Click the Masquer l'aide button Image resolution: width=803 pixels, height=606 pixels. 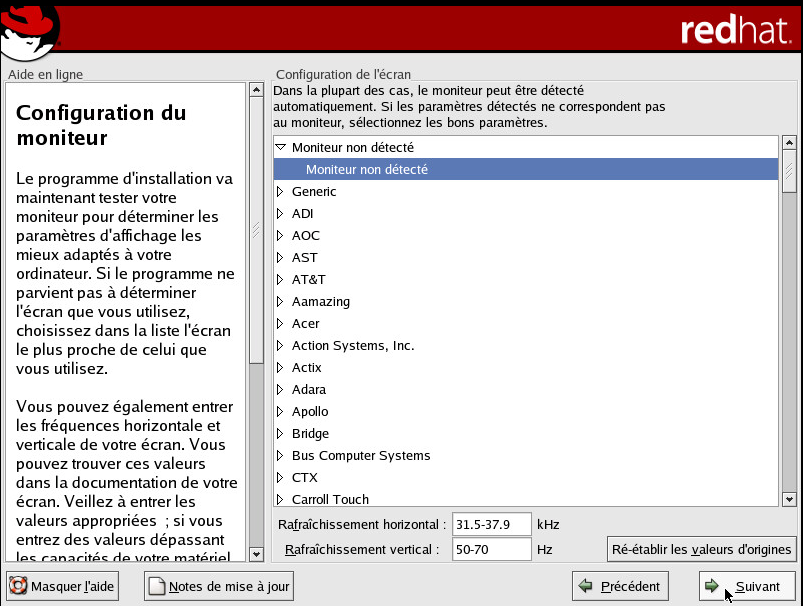pos(62,586)
